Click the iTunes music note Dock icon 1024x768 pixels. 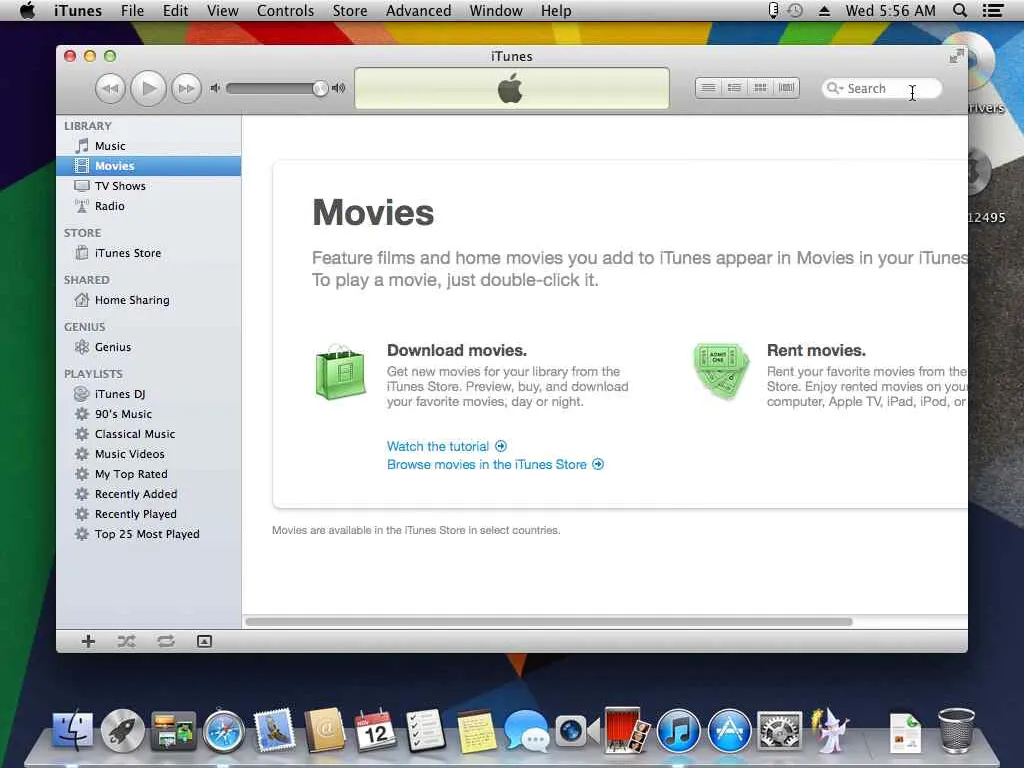pos(678,731)
